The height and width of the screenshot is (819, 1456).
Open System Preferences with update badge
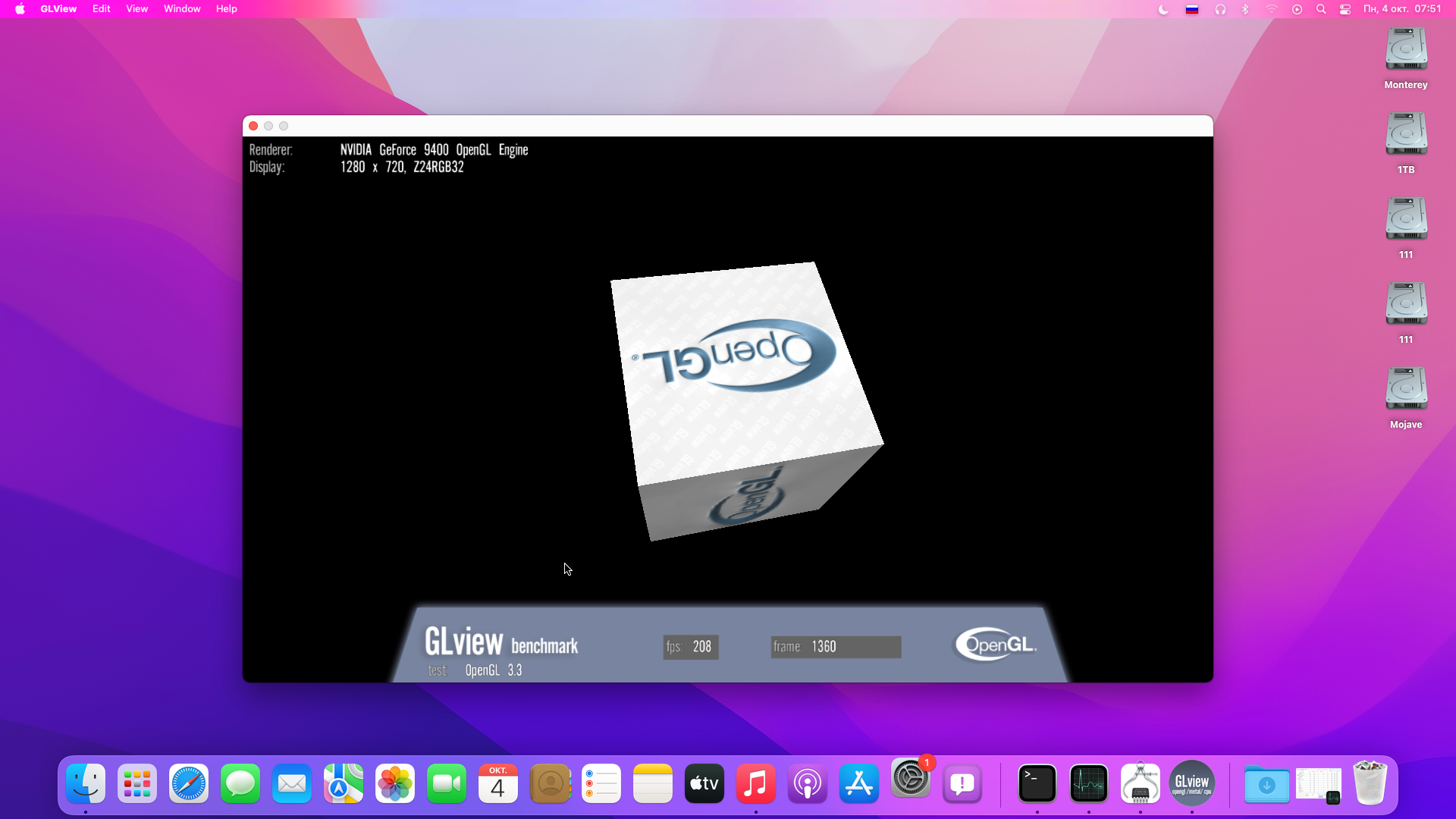[910, 780]
